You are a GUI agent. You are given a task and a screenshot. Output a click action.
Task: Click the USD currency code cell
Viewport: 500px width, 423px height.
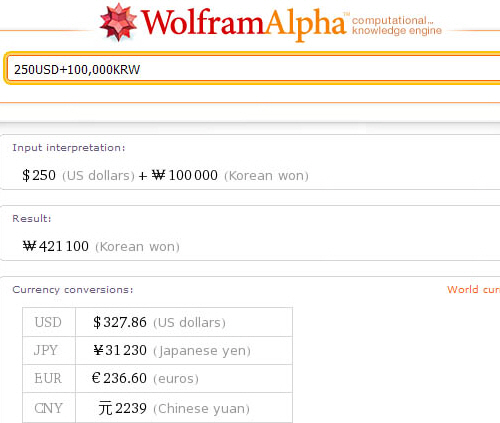pos(49,322)
